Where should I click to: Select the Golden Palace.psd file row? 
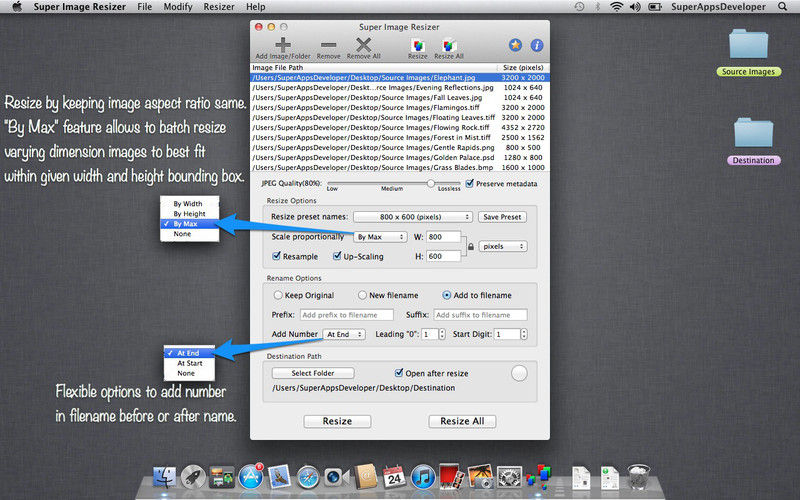point(400,158)
